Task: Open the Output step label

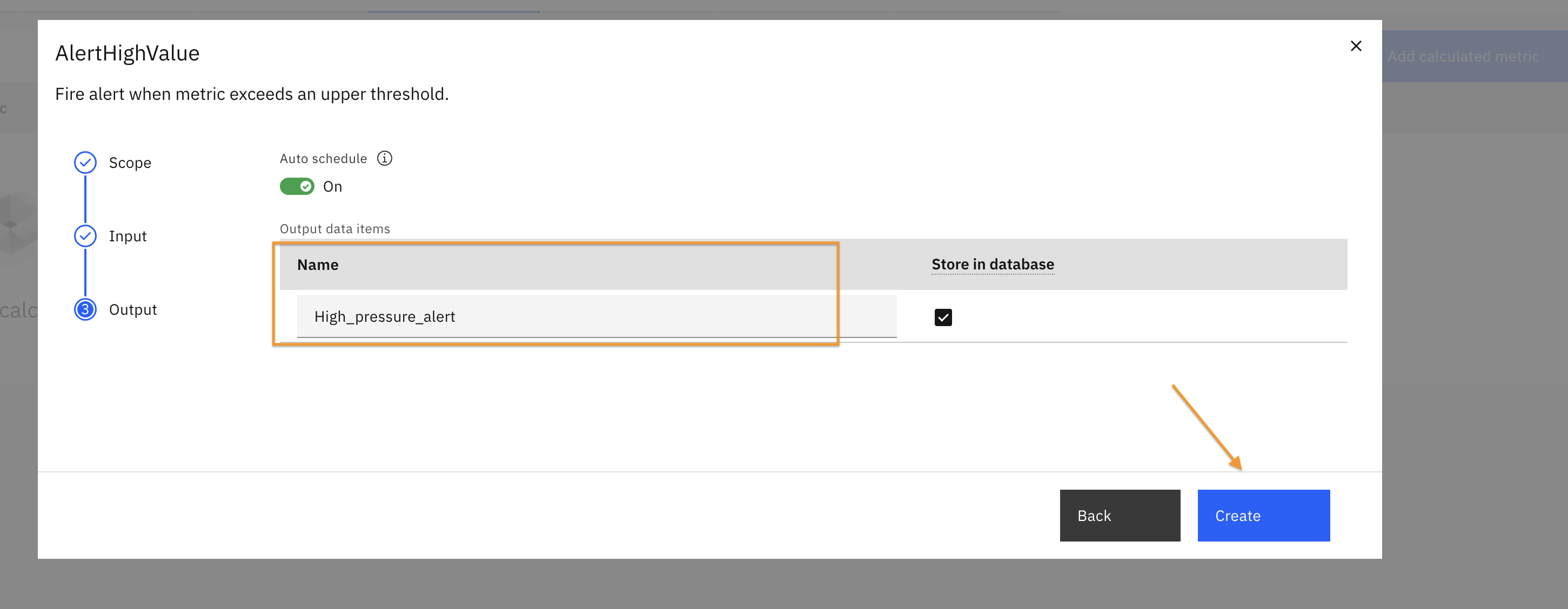Action: [x=133, y=310]
